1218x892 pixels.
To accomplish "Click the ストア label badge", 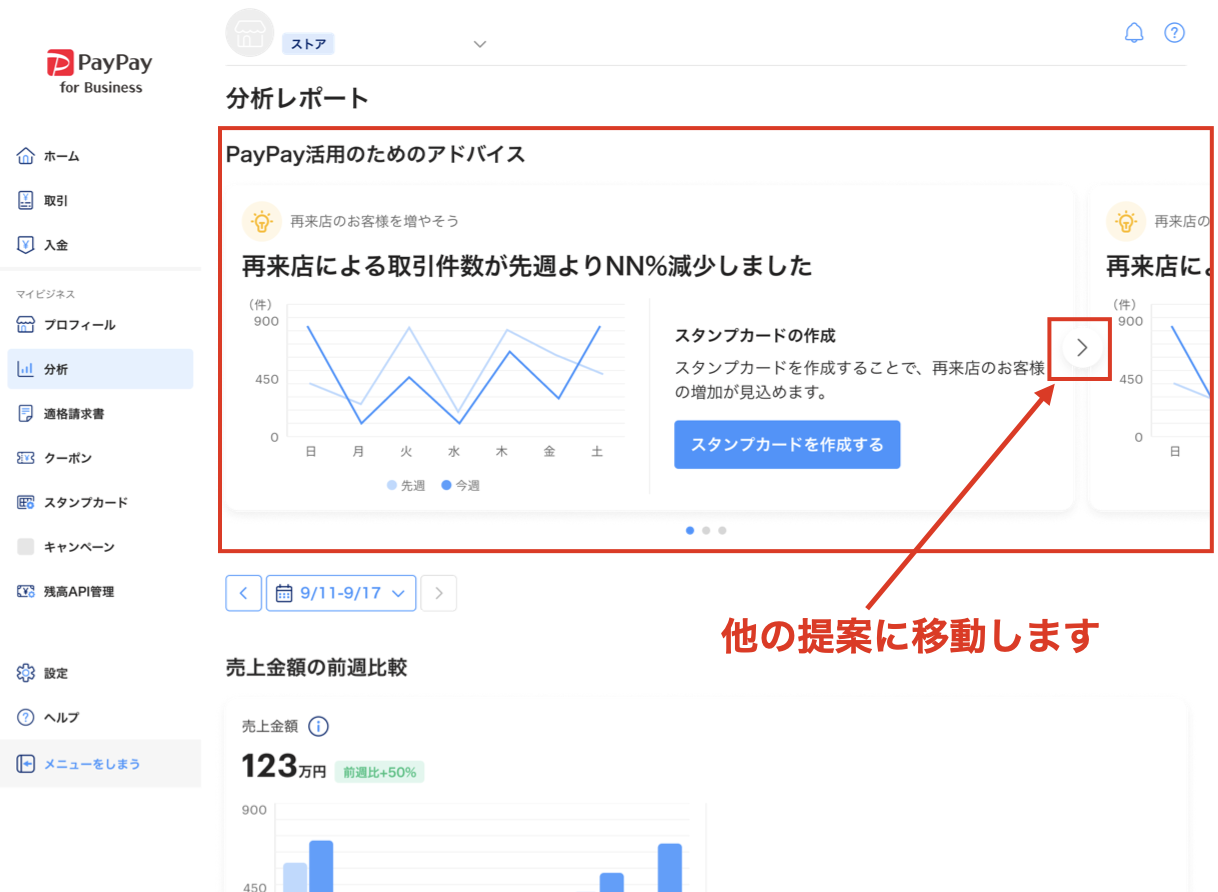I will [308, 44].
